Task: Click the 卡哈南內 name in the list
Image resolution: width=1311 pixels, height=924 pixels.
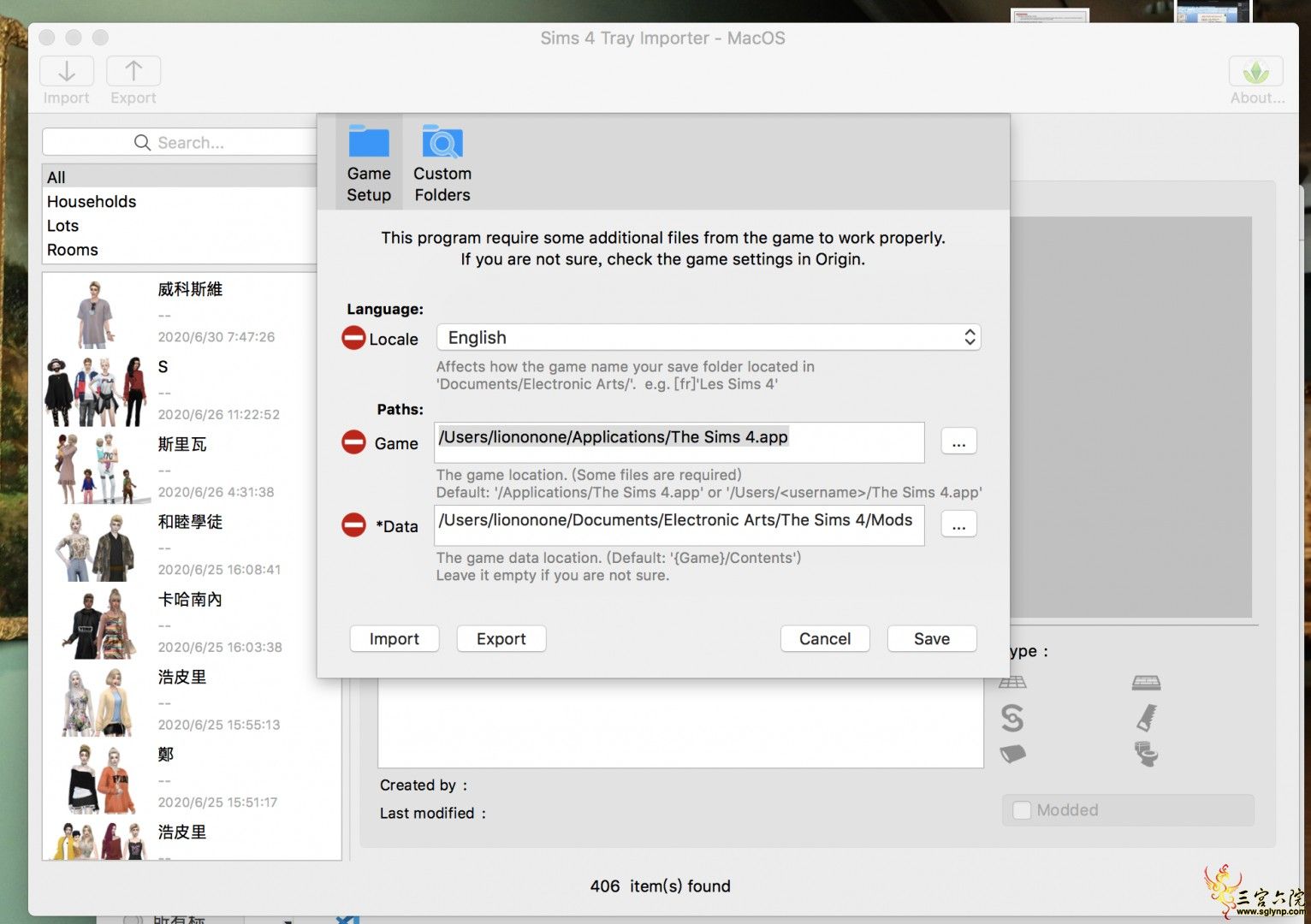Action: (190, 600)
